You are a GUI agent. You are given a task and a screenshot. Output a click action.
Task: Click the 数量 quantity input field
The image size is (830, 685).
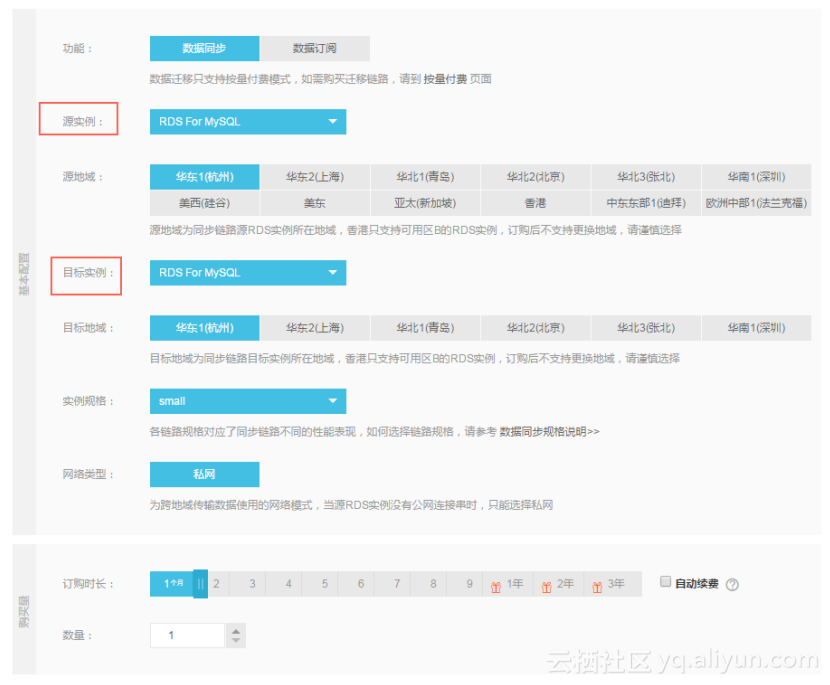pyautogui.click(x=187, y=635)
